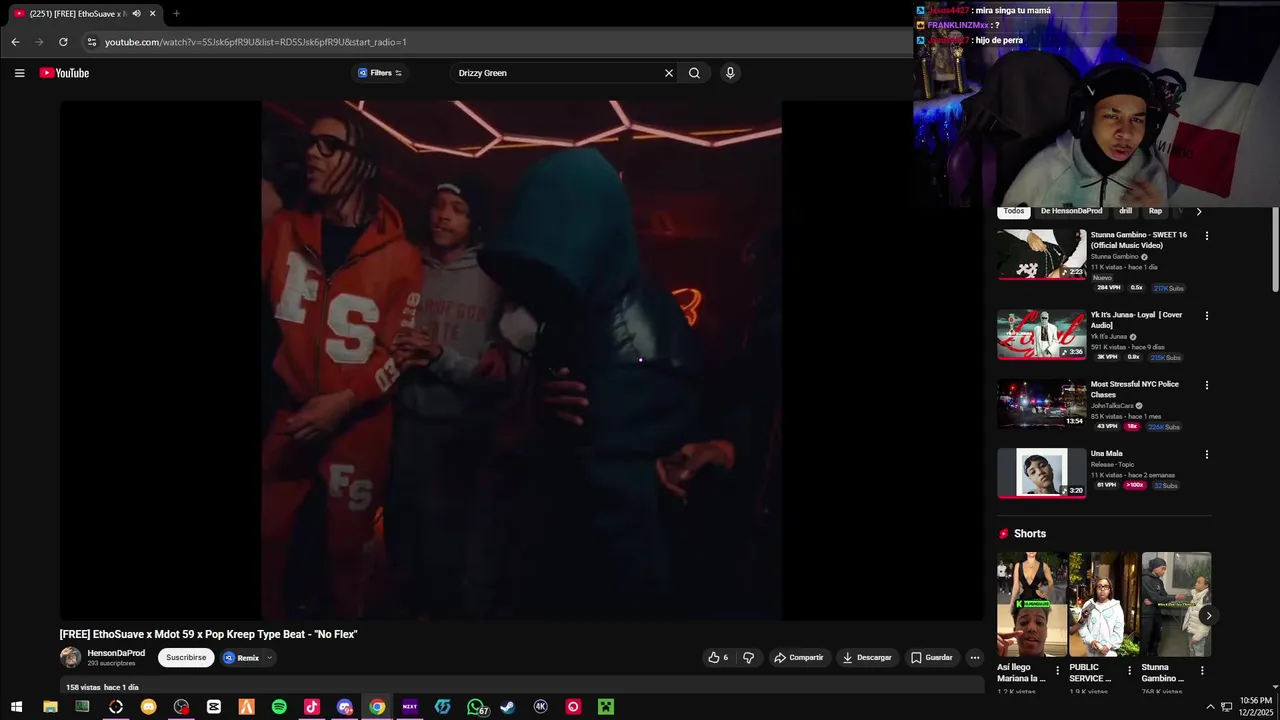Open WhatsApp from the taskbar

pyautogui.click(x=476, y=707)
